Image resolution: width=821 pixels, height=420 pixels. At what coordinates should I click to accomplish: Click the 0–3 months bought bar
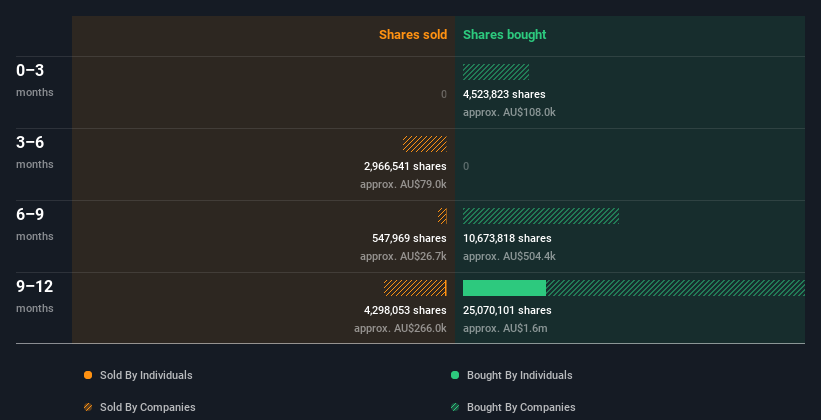pos(496,72)
